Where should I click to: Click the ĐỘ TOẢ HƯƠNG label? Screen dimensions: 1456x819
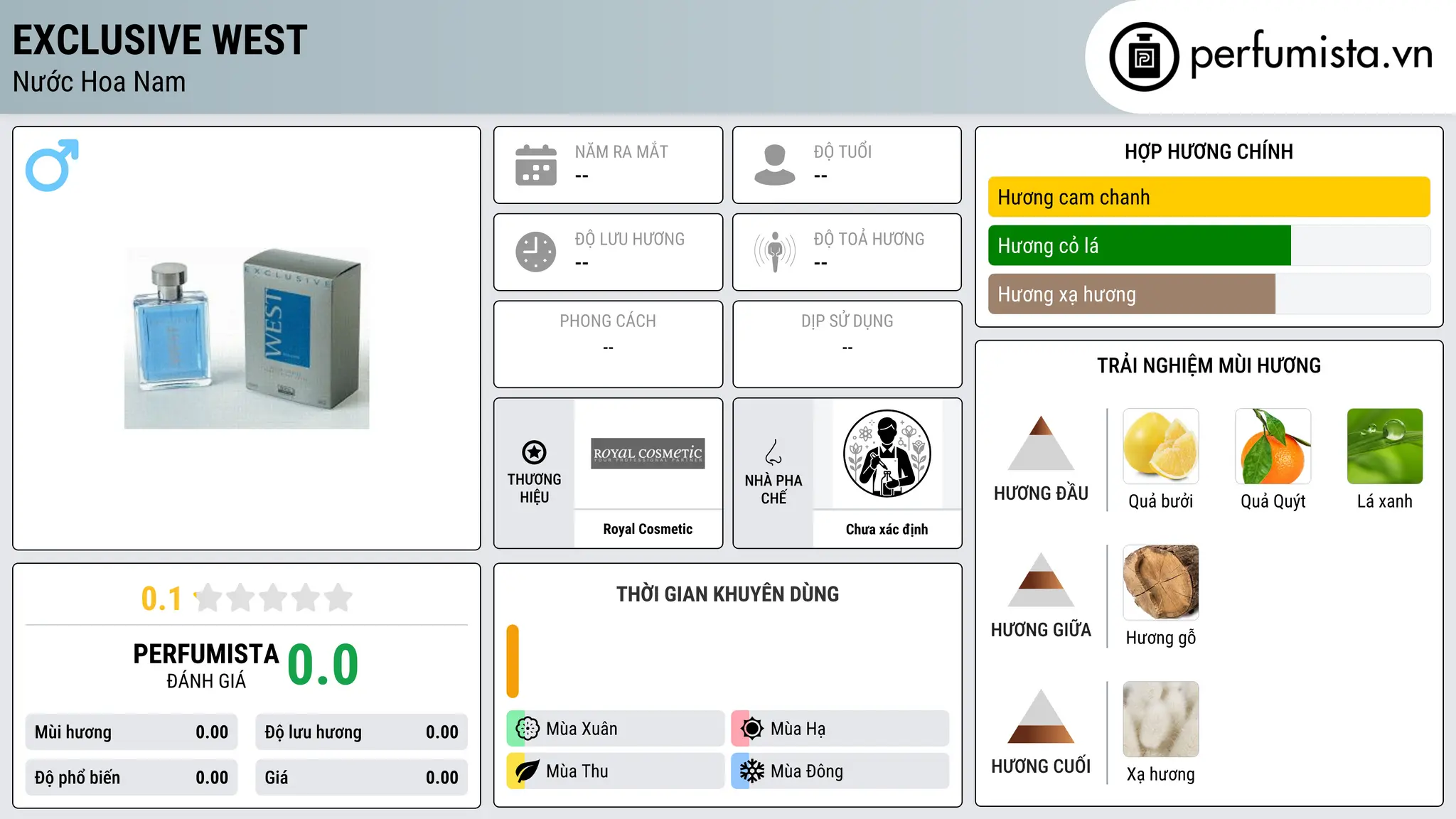869,239
